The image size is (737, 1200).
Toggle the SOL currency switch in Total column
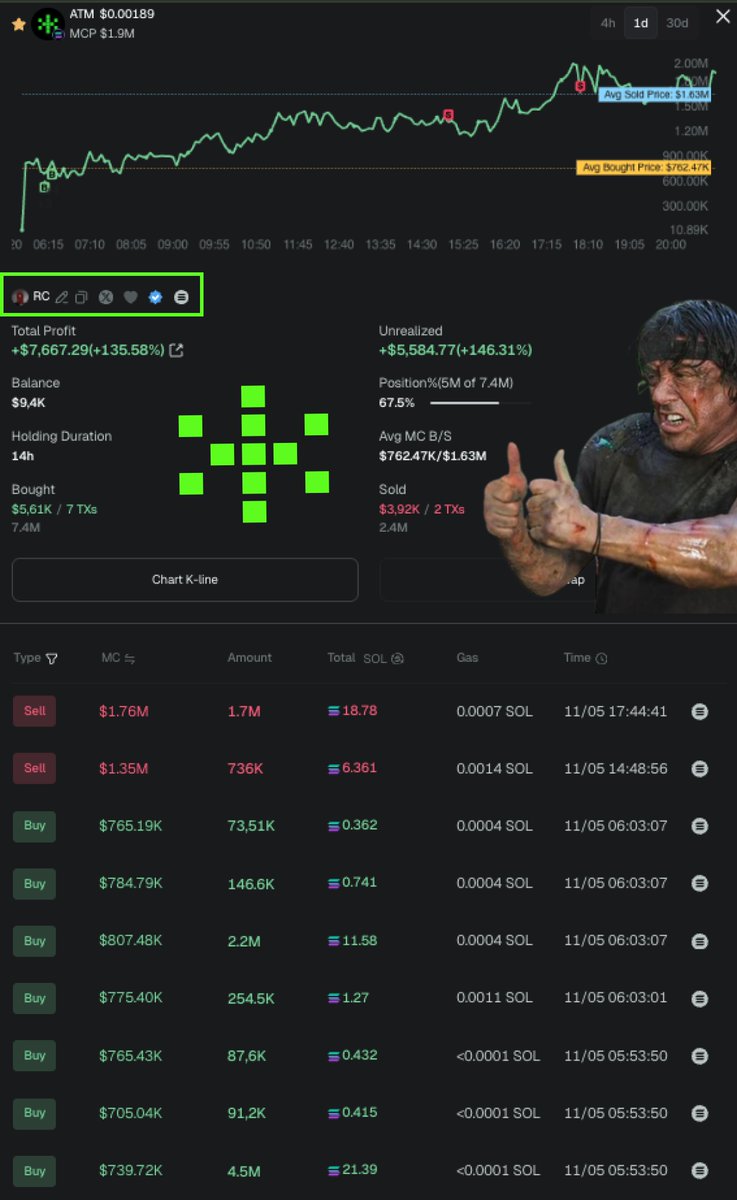click(x=397, y=658)
